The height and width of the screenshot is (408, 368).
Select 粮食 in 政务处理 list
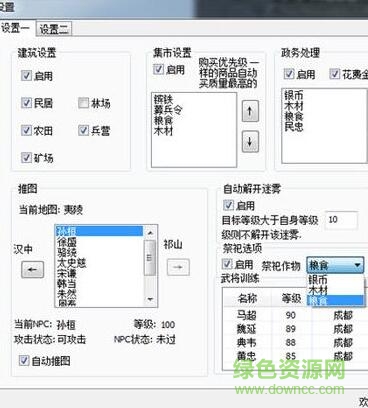[x=294, y=116]
